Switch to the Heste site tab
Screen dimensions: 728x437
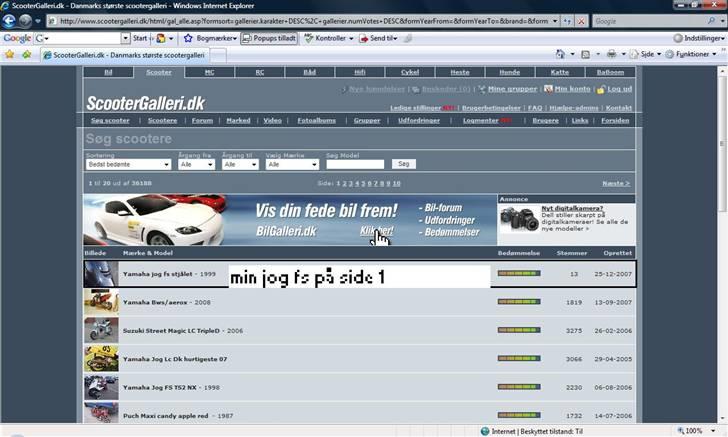click(460, 72)
